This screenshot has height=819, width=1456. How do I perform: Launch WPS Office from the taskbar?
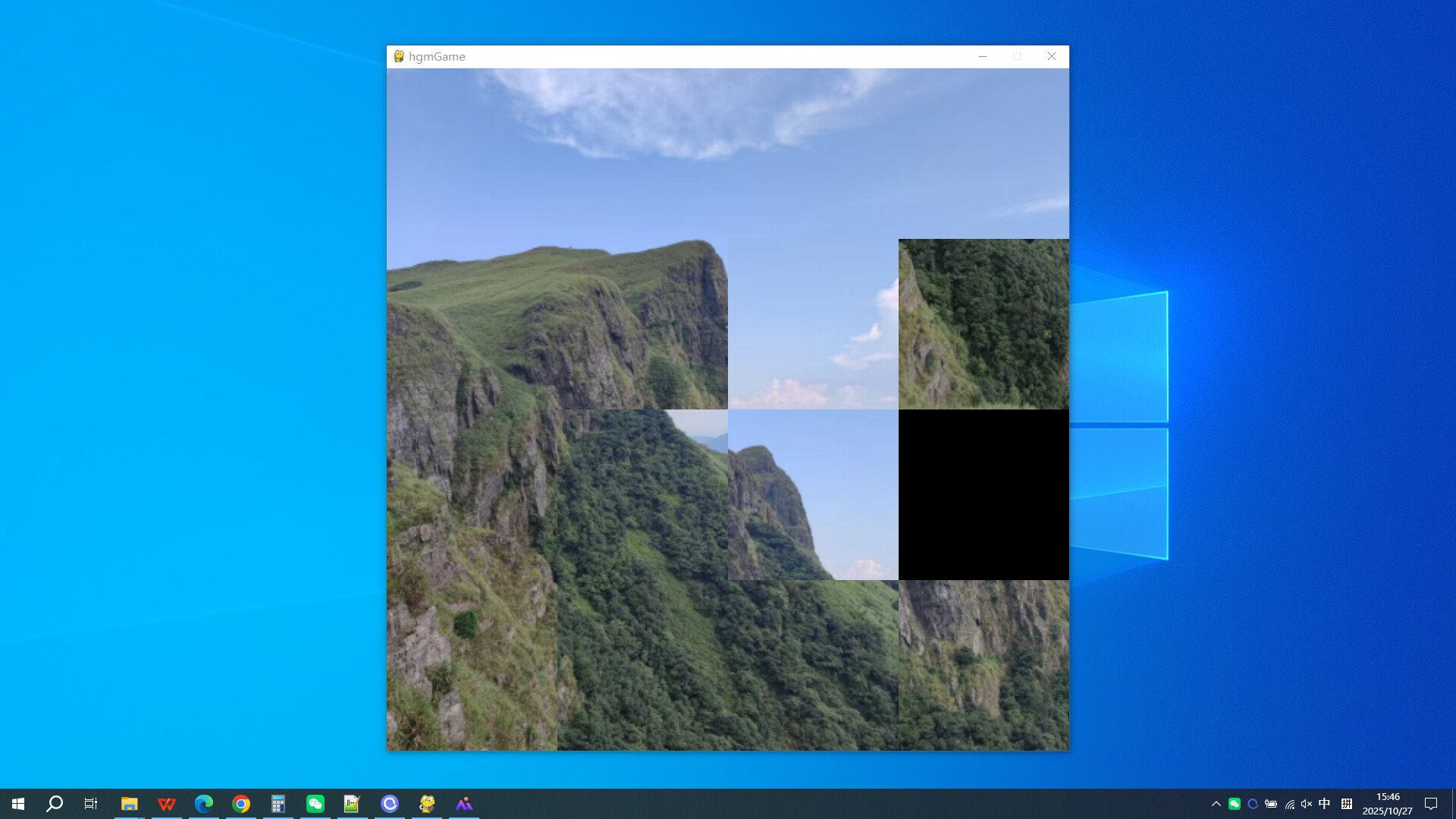click(166, 804)
